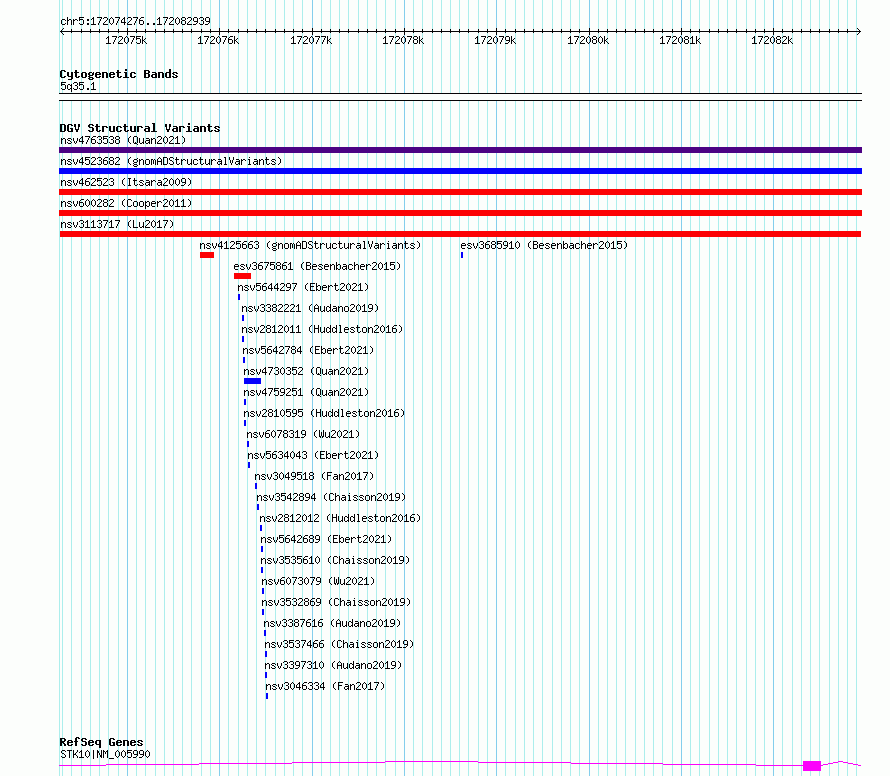890x776 pixels.
Task: Select the purple nsv4763538 variant bar
Action: coord(460,150)
